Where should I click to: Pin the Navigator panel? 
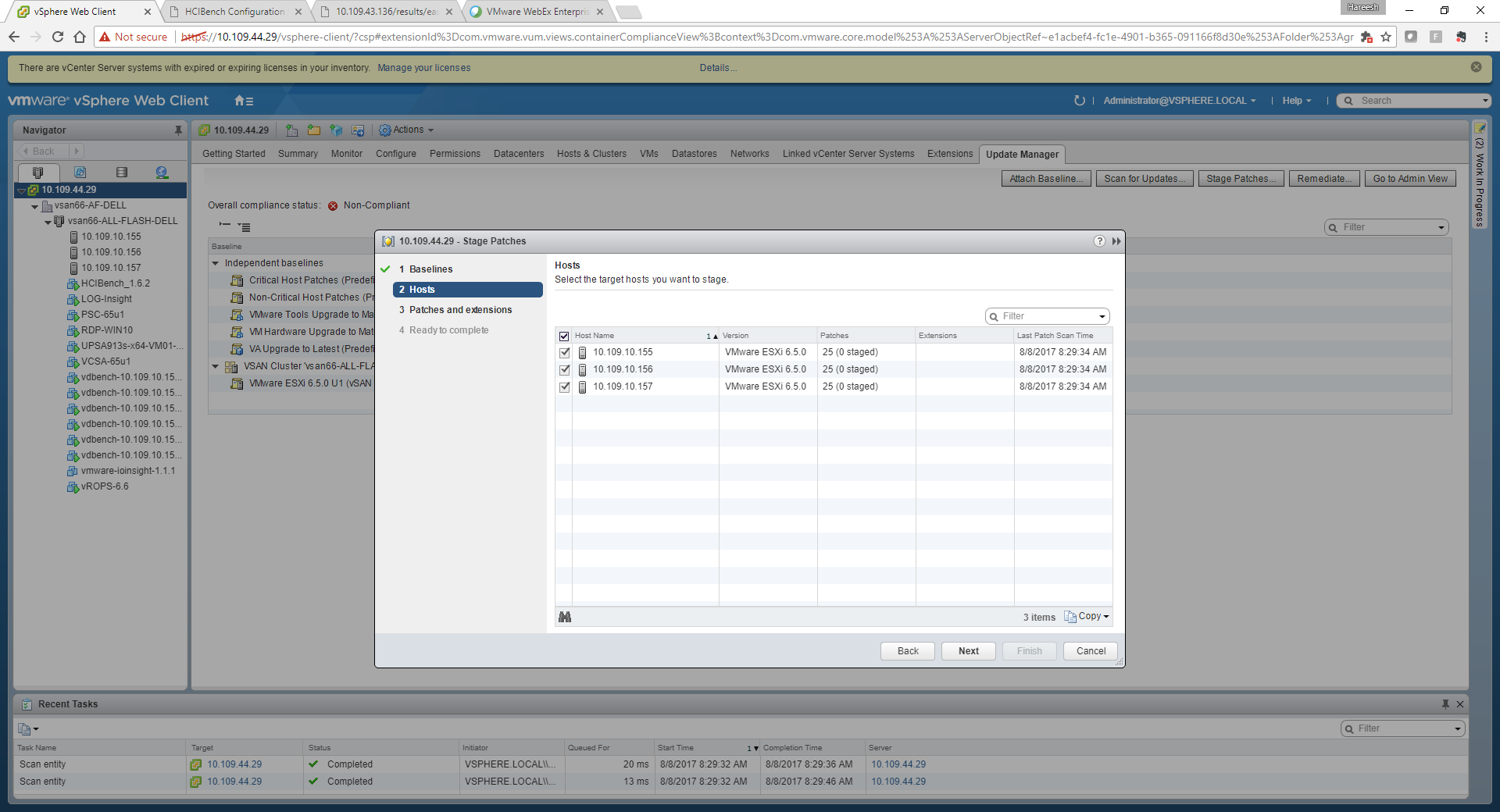(x=178, y=130)
